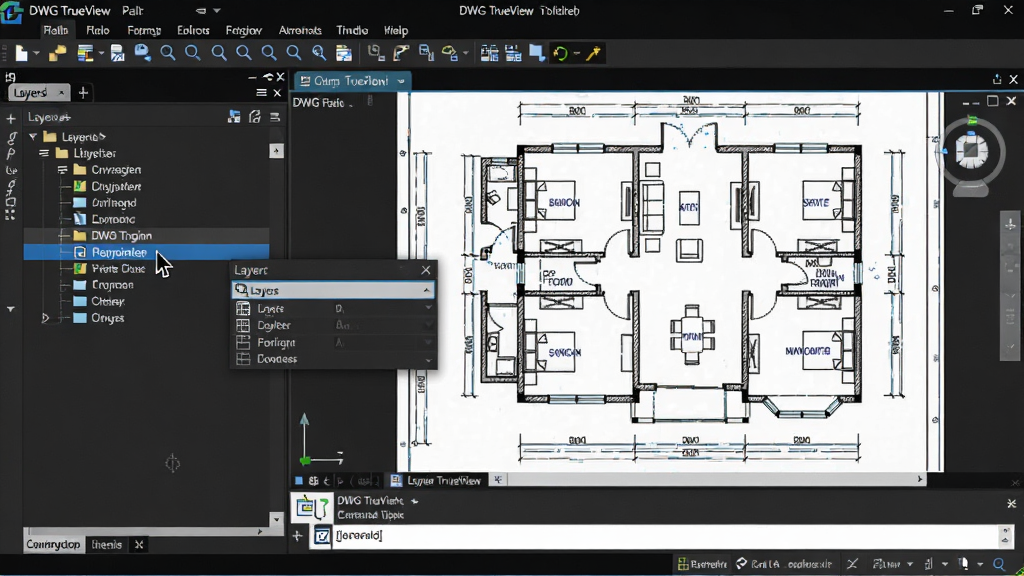1024x576 pixels.
Task: Collapse the 'Llayelter' folder node
Action: pos(44,153)
